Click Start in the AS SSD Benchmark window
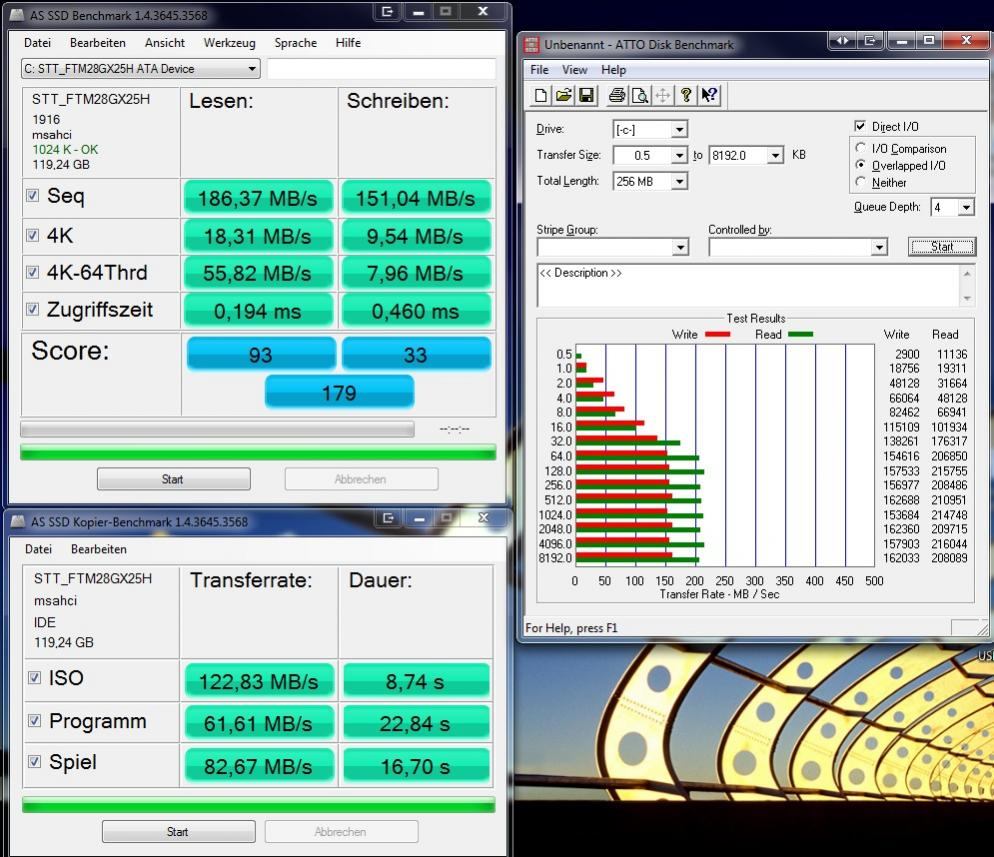This screenshot has height=857, width=994. (x=173, y=479)
